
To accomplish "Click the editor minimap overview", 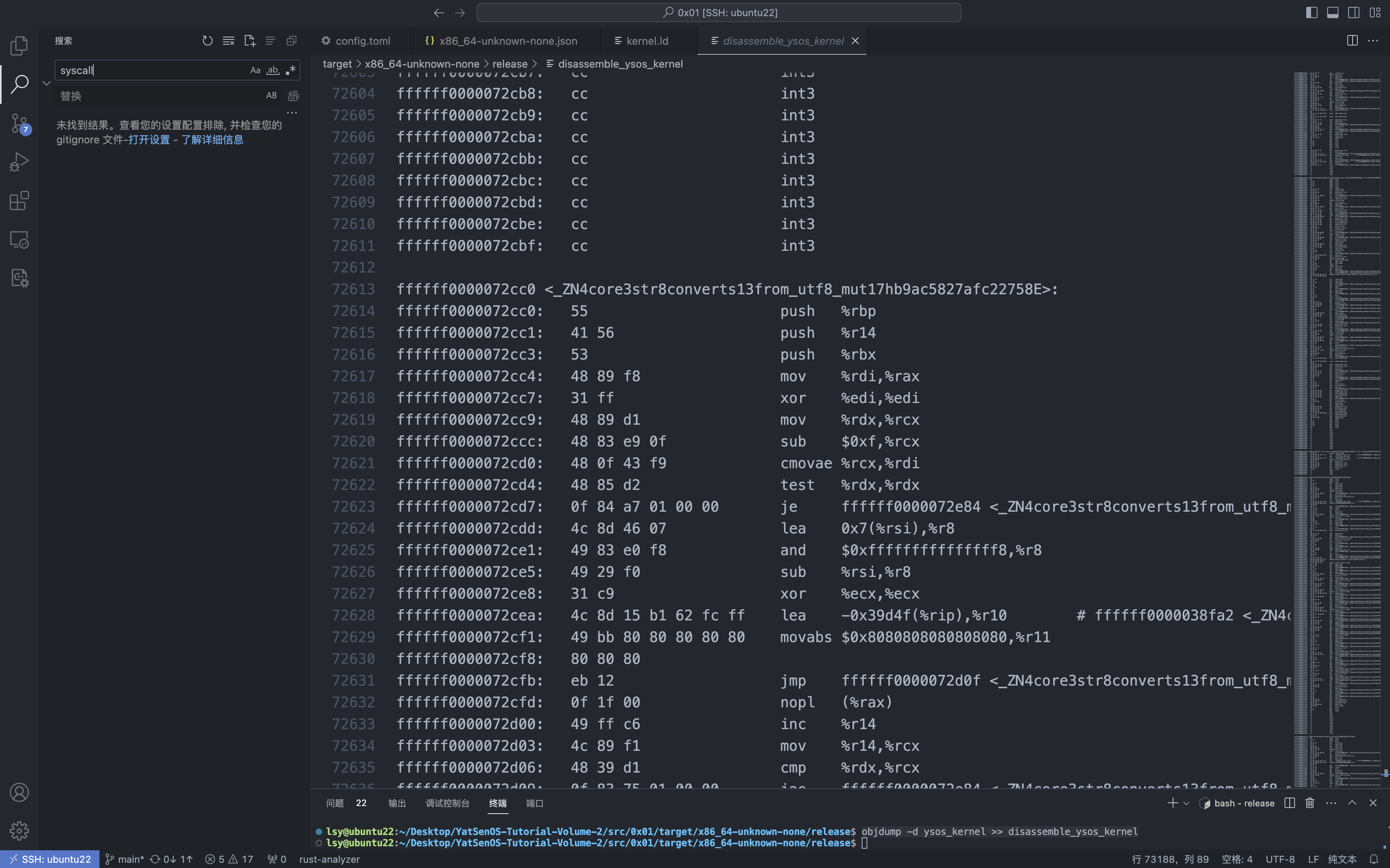I will point(1336,430).
